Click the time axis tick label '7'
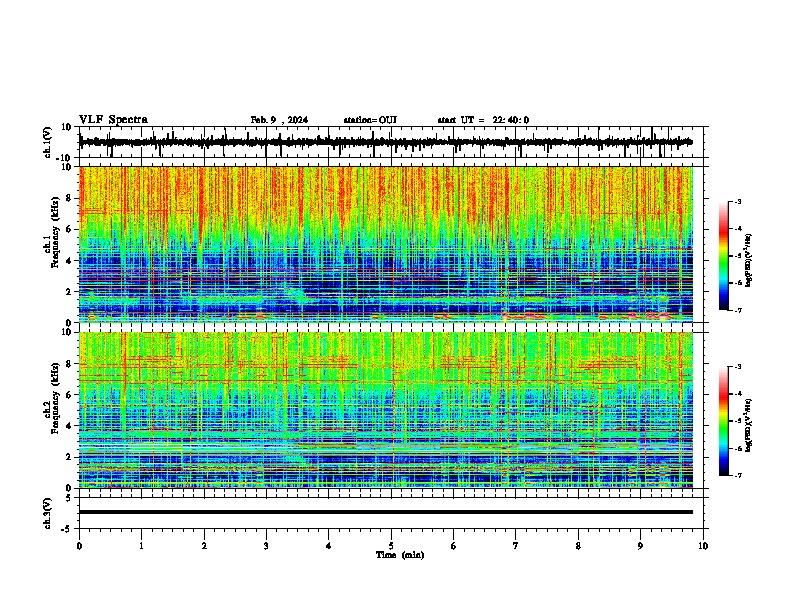 [516, 546]
